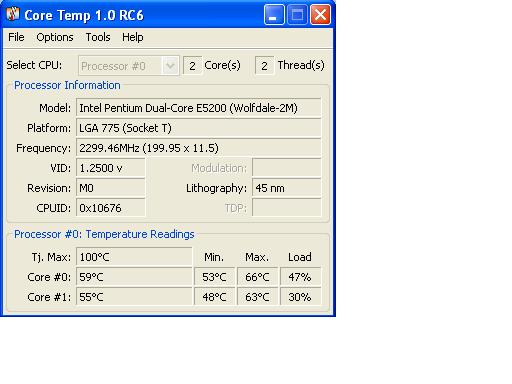Click the Frequency field 2299.46MHz

[x=199, y=148]
